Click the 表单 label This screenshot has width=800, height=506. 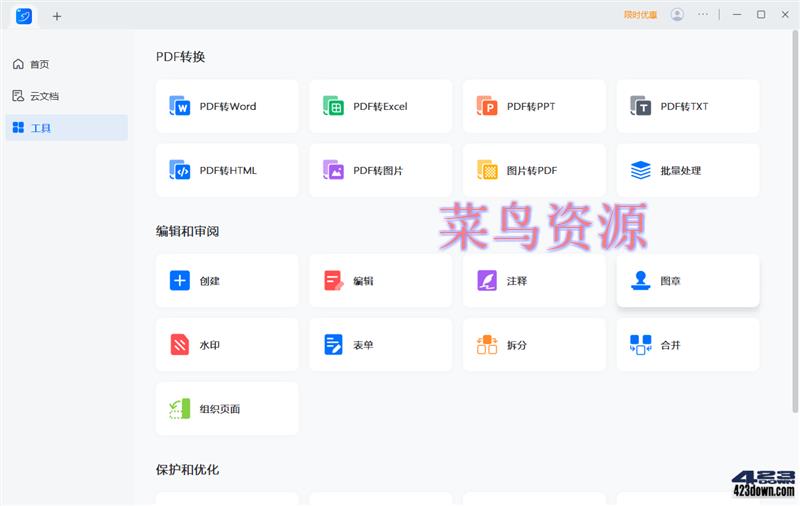coord(363,345)
